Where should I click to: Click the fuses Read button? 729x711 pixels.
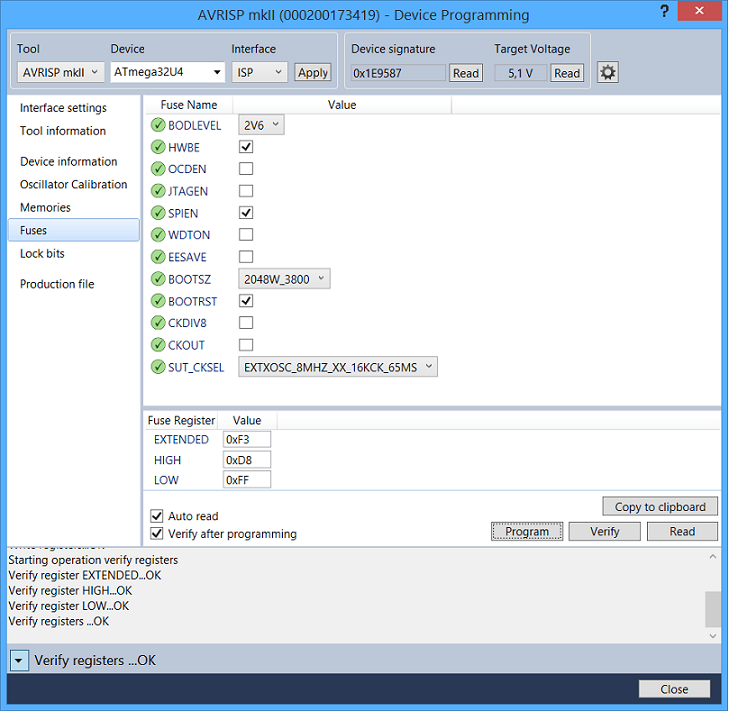pyautogui.click(x=682, y=531)
